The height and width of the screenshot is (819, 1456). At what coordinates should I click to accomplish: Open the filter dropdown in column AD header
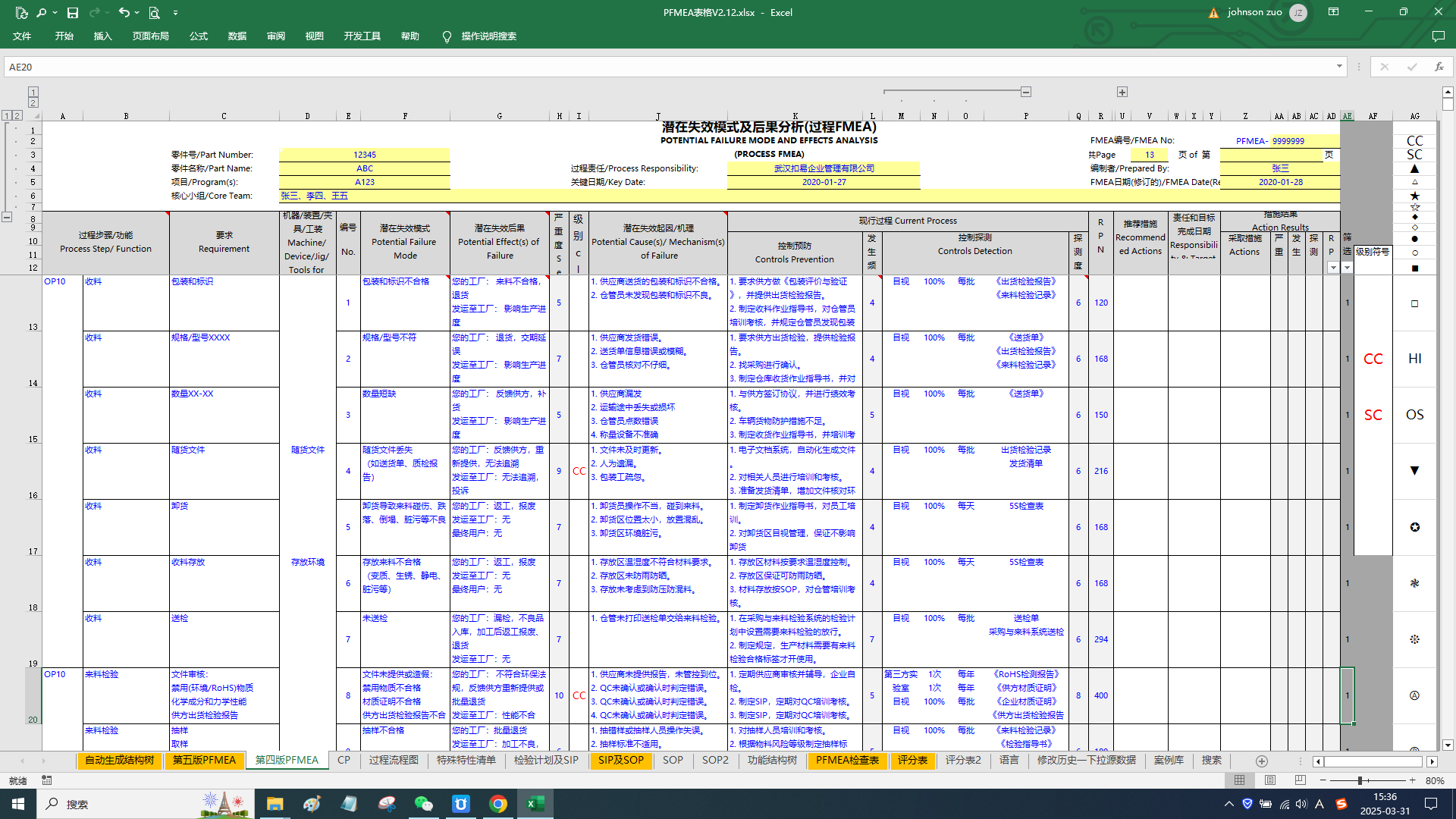1333,268
